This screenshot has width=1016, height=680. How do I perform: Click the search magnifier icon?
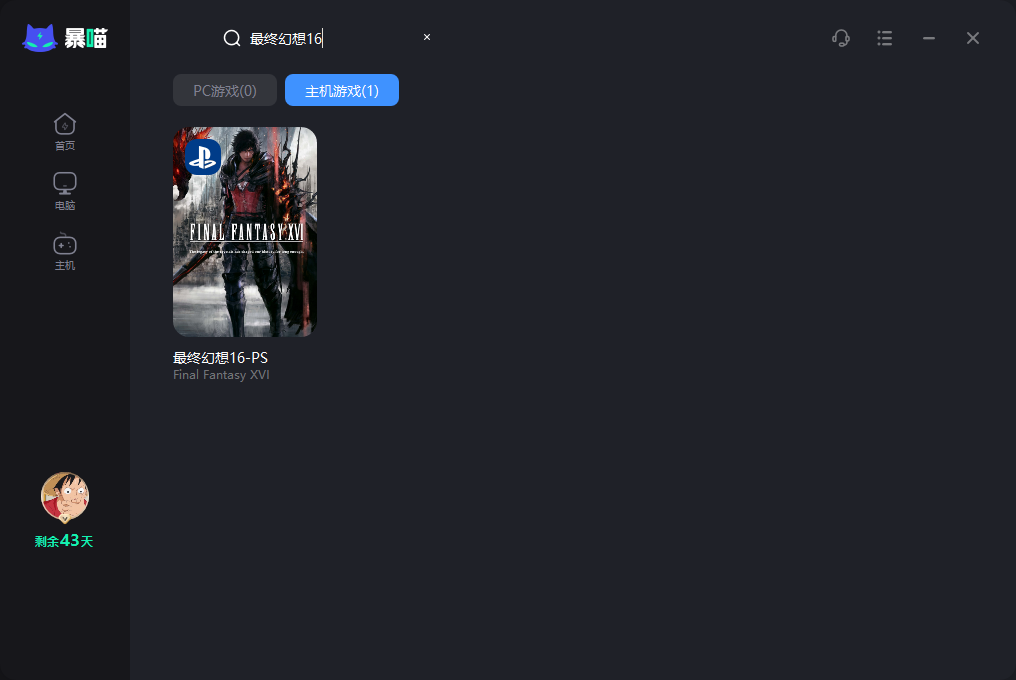(232, 38)
